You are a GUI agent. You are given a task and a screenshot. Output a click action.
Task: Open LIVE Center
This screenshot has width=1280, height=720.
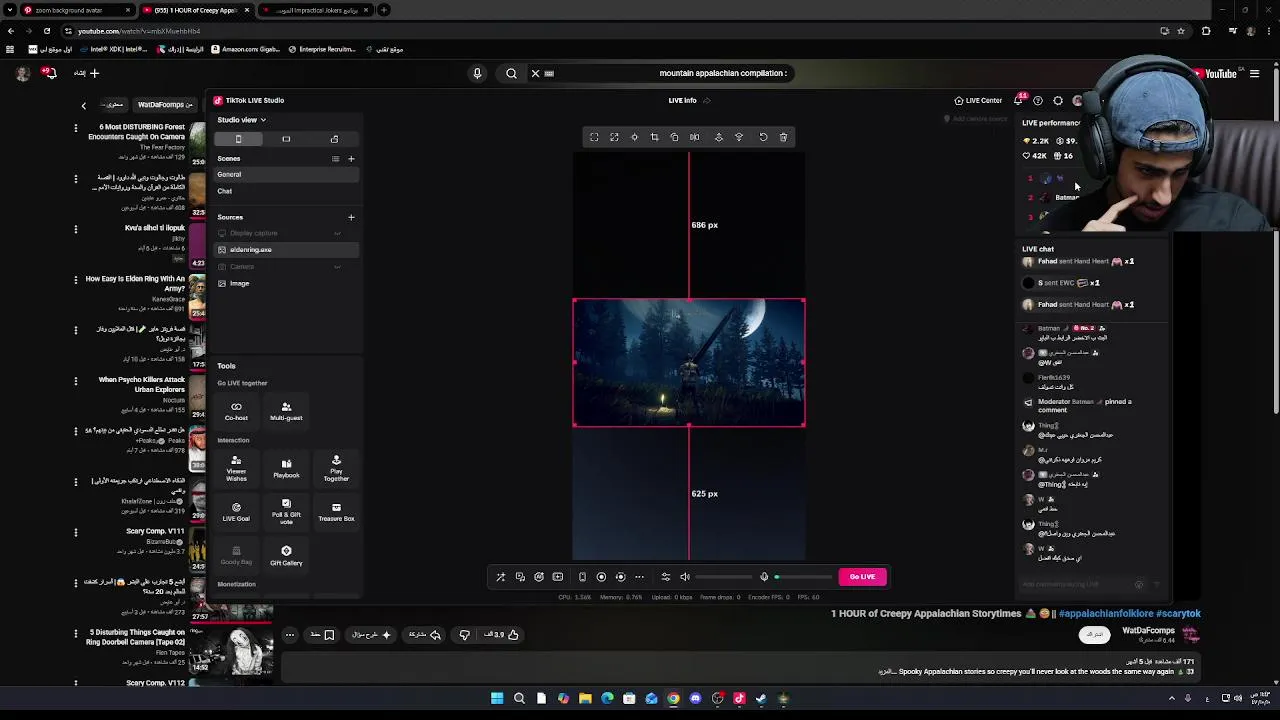pyautogui.click(x=978, y=100)
